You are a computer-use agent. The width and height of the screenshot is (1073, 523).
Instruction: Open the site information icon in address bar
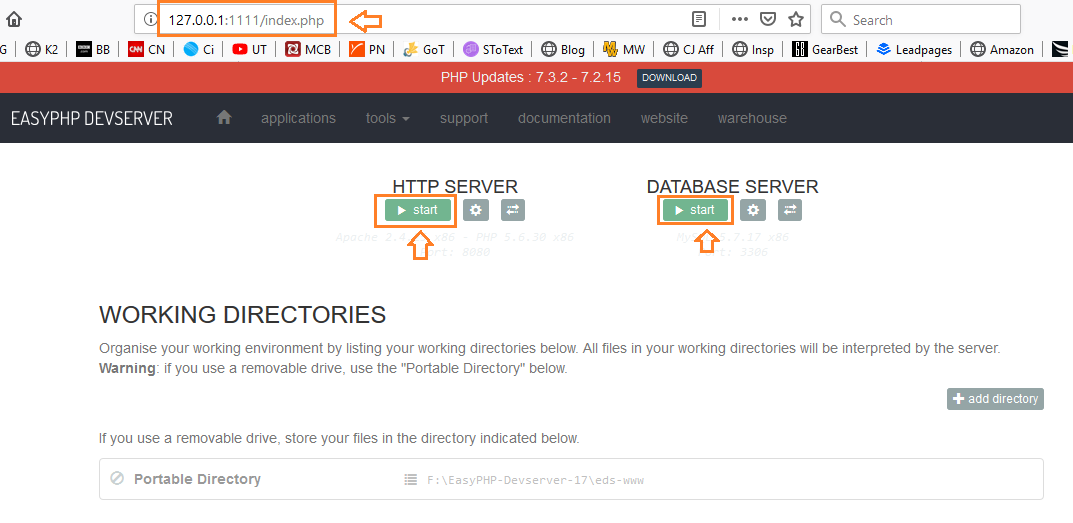(x=150, y=20)
